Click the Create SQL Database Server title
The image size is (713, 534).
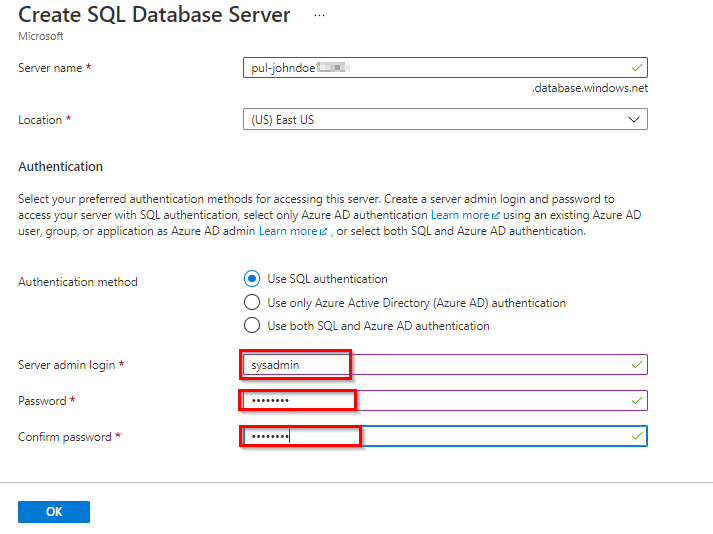(154, 15)
